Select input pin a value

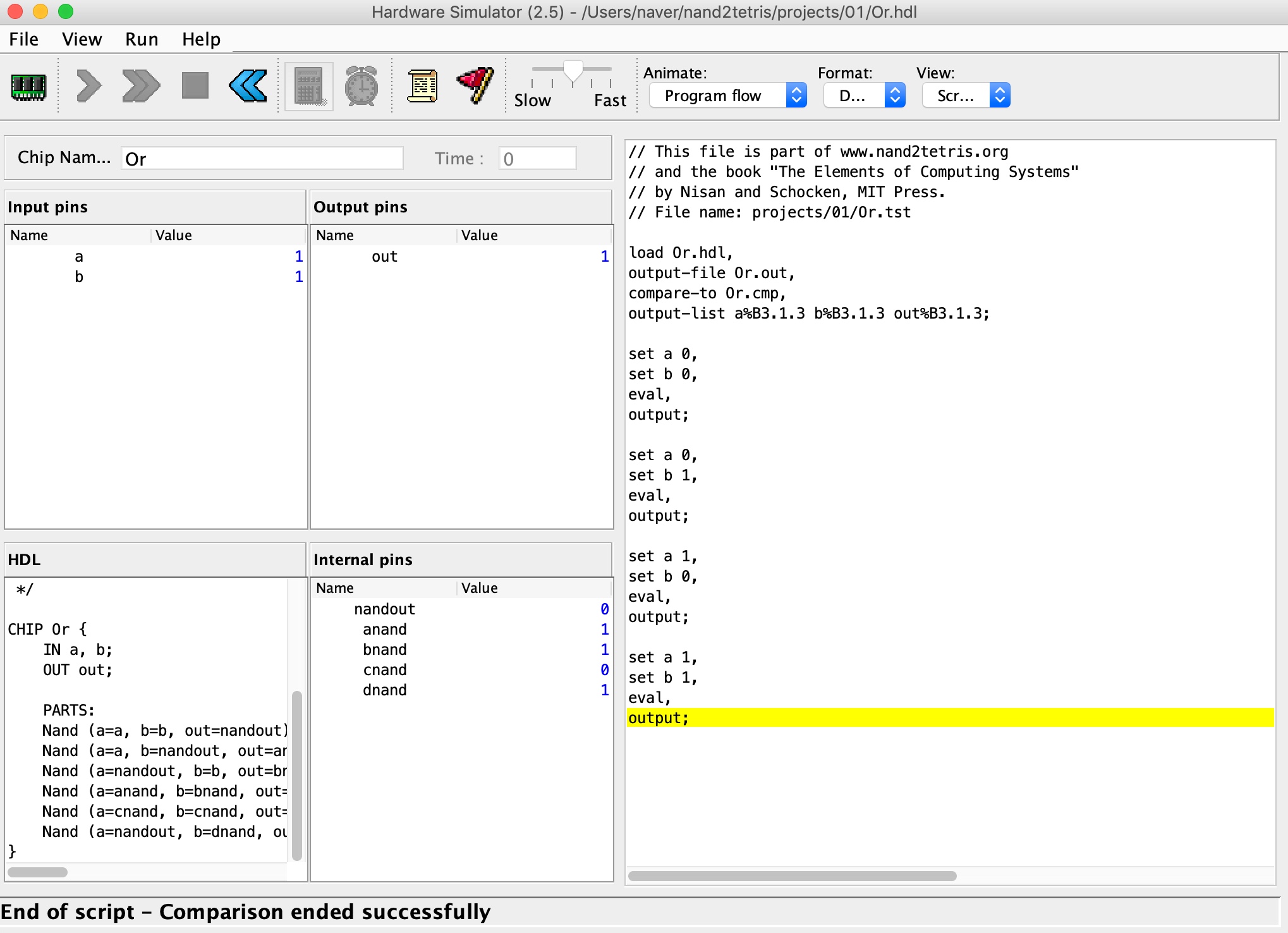tap(298, 256)
